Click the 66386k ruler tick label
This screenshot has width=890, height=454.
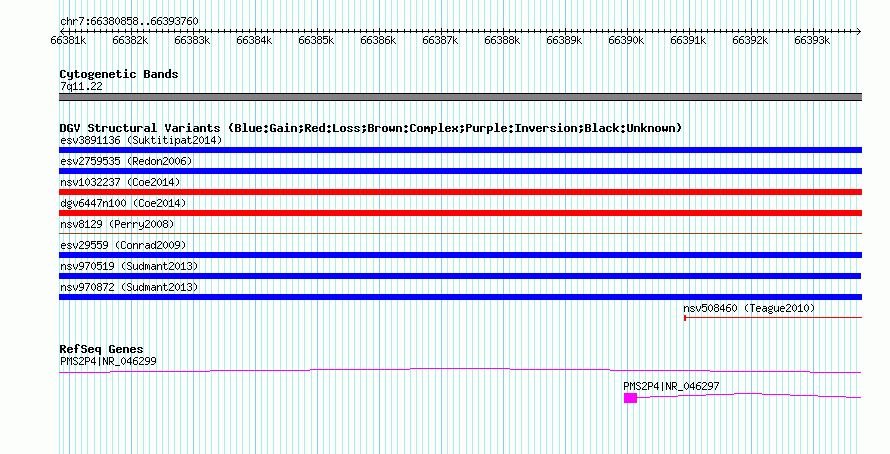(x=378, y=41)
